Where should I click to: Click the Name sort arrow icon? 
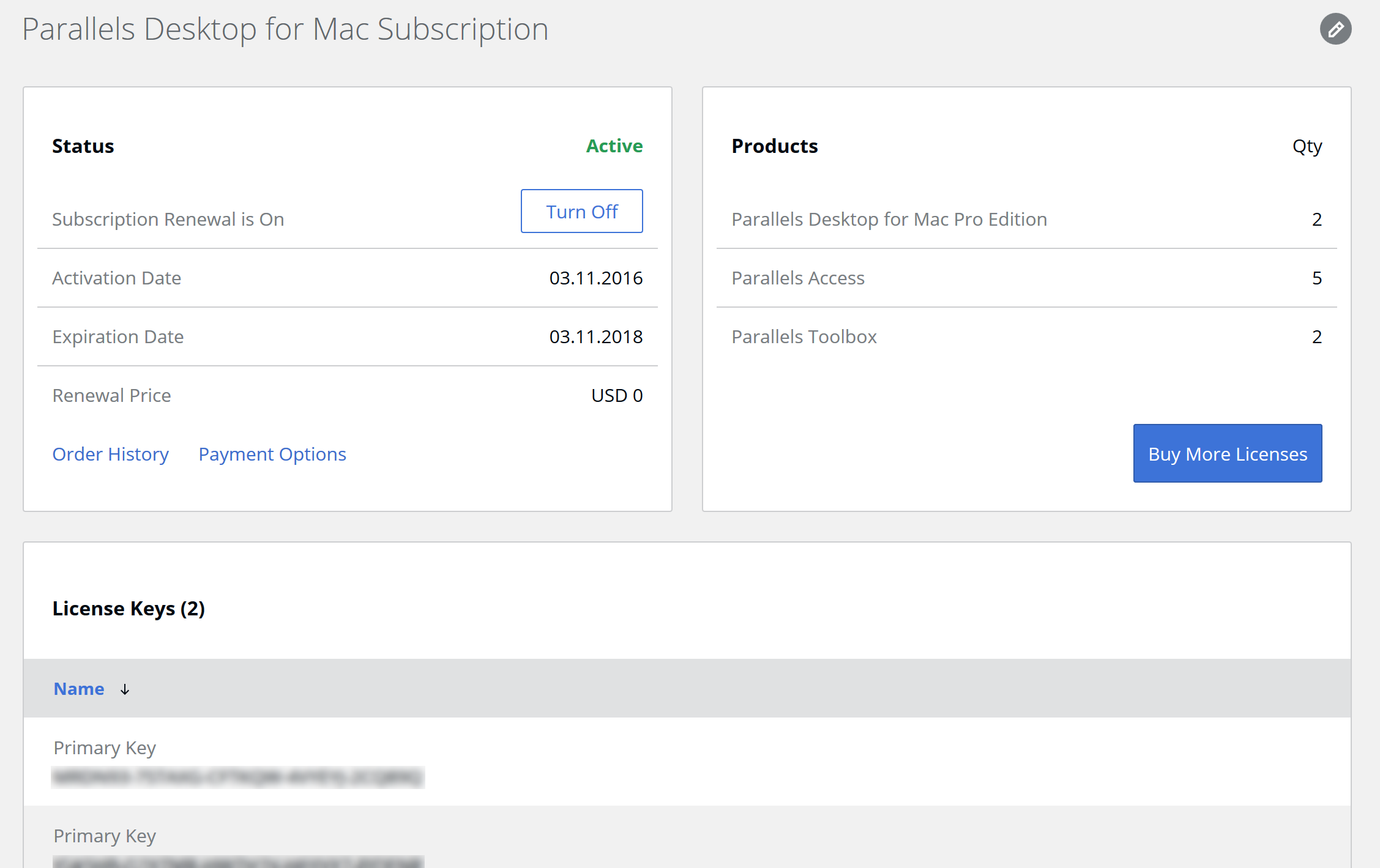coord(125,689)
